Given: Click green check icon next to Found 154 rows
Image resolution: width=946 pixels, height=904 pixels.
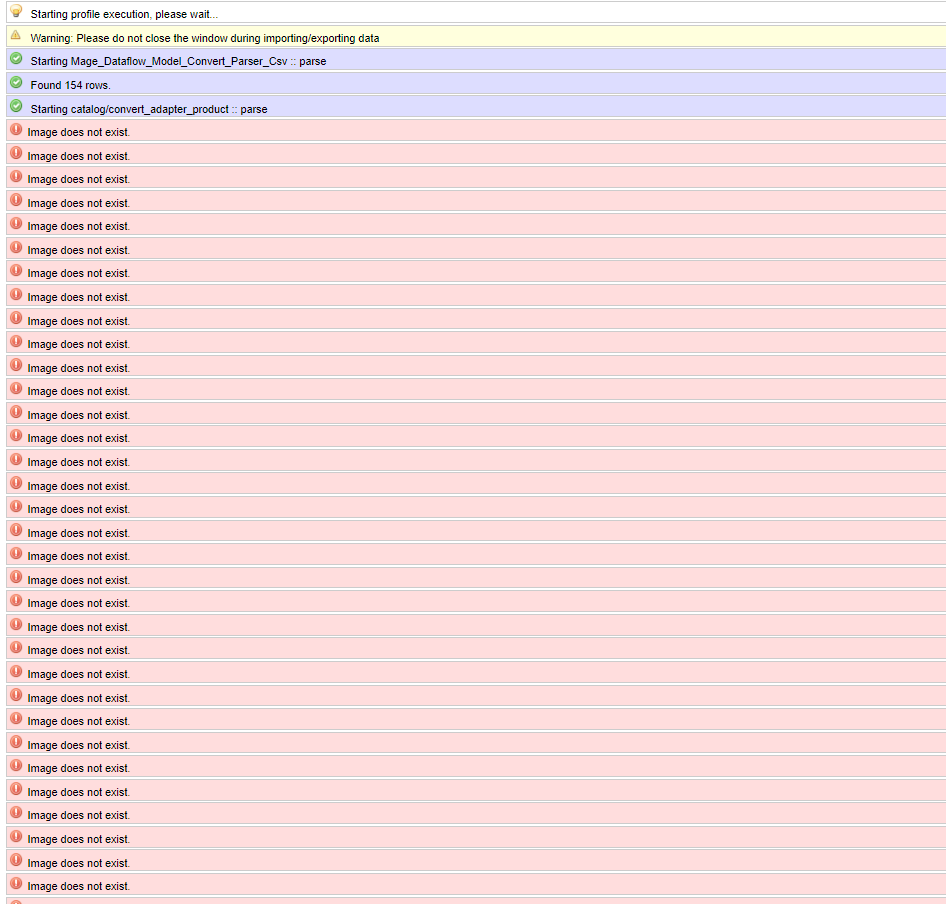Looking at the screenshot, I should click(16, 82).
